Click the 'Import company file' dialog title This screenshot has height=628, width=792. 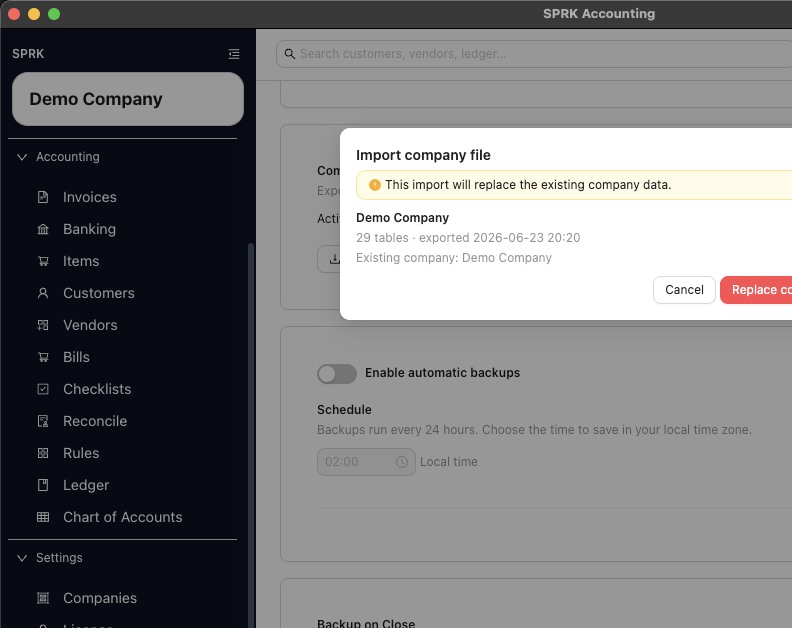(x=423, y=155)
